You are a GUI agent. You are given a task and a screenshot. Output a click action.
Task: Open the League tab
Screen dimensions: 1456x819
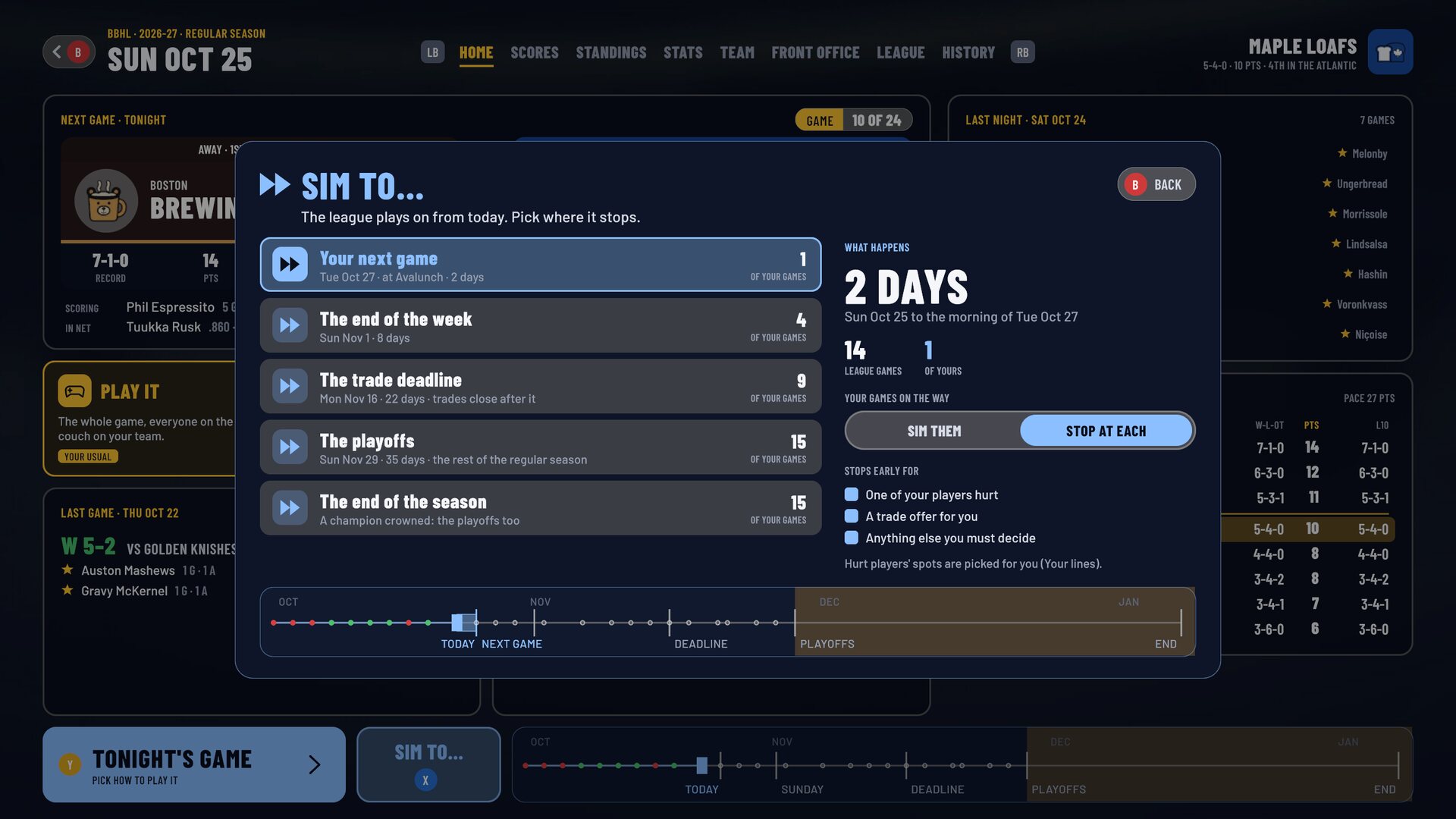coord(901,52)
